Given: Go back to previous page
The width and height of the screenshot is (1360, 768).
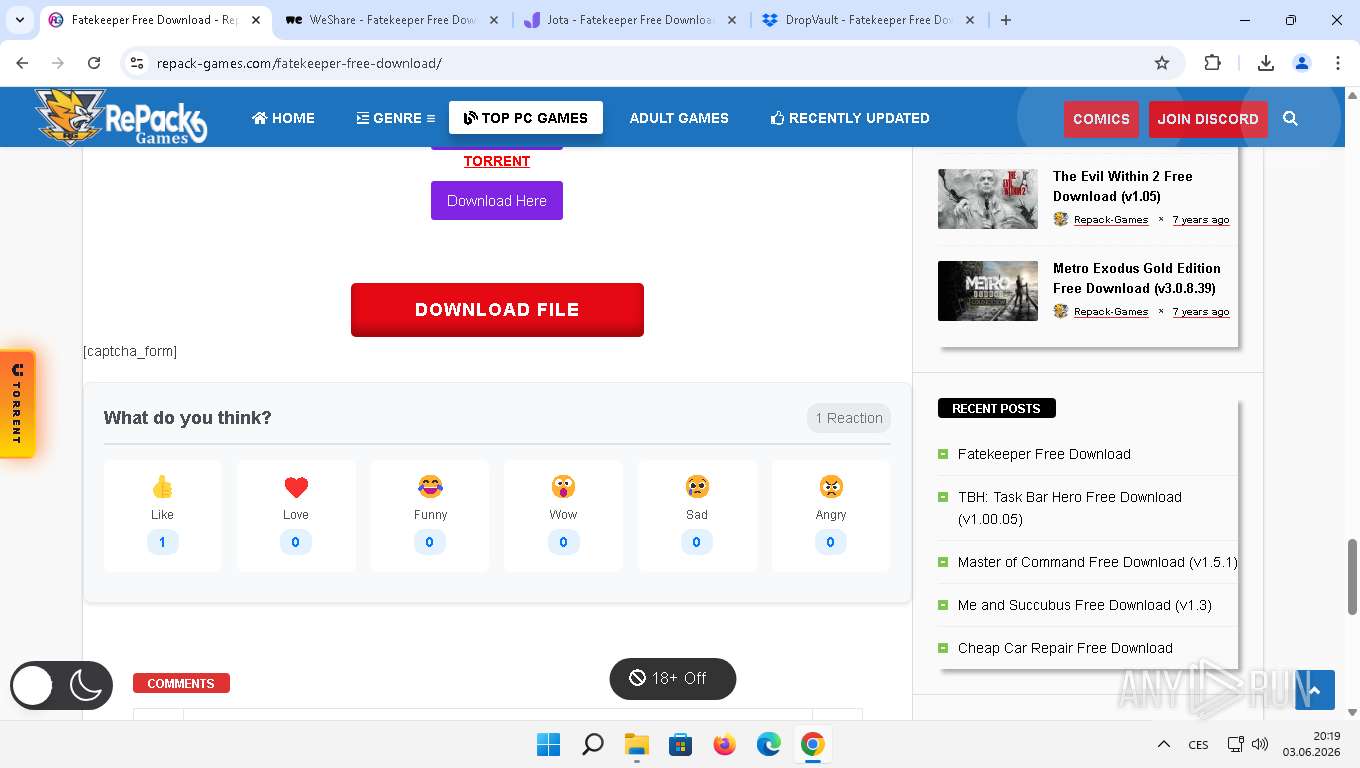Looking at the screenshot, I should [22, 63].
